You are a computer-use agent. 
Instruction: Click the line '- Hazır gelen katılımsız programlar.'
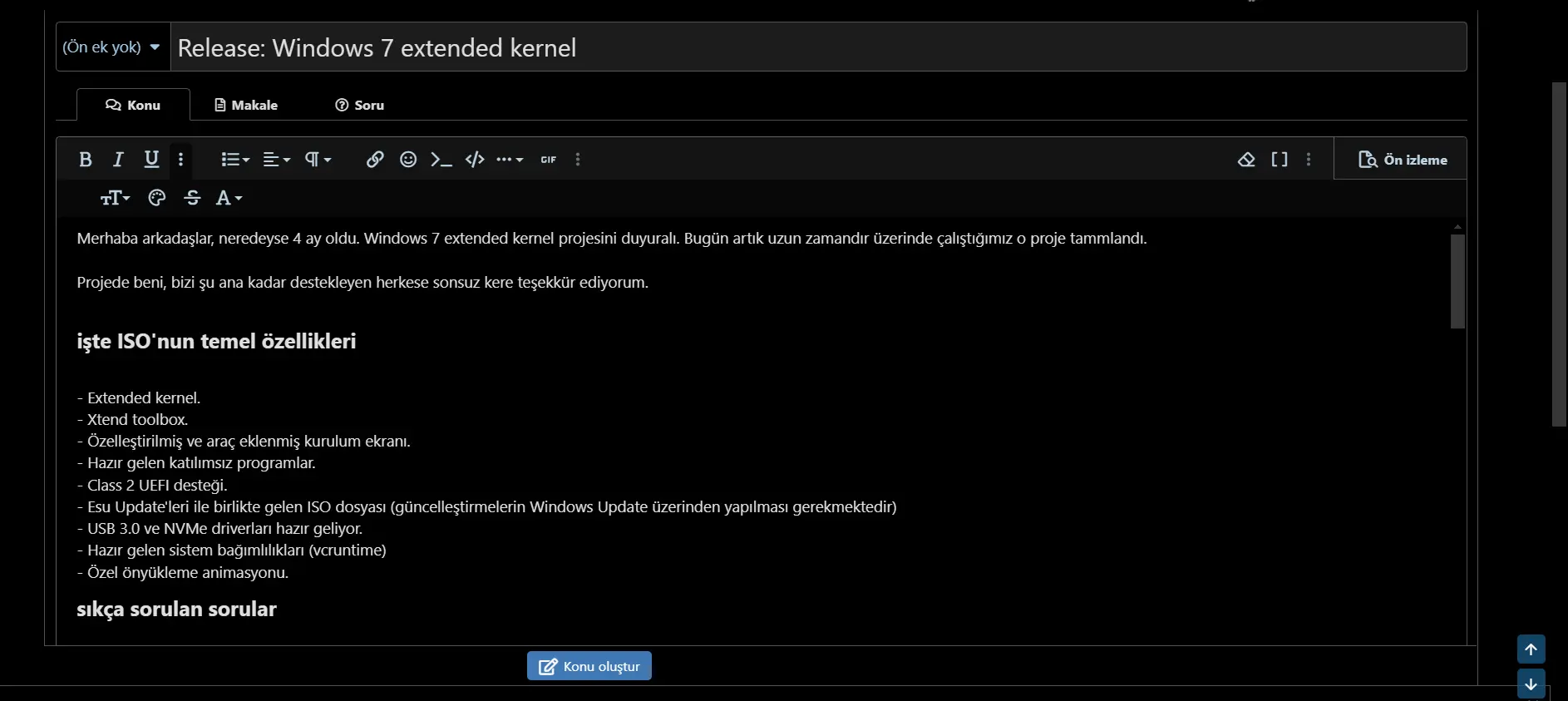[x=196, y=462]
